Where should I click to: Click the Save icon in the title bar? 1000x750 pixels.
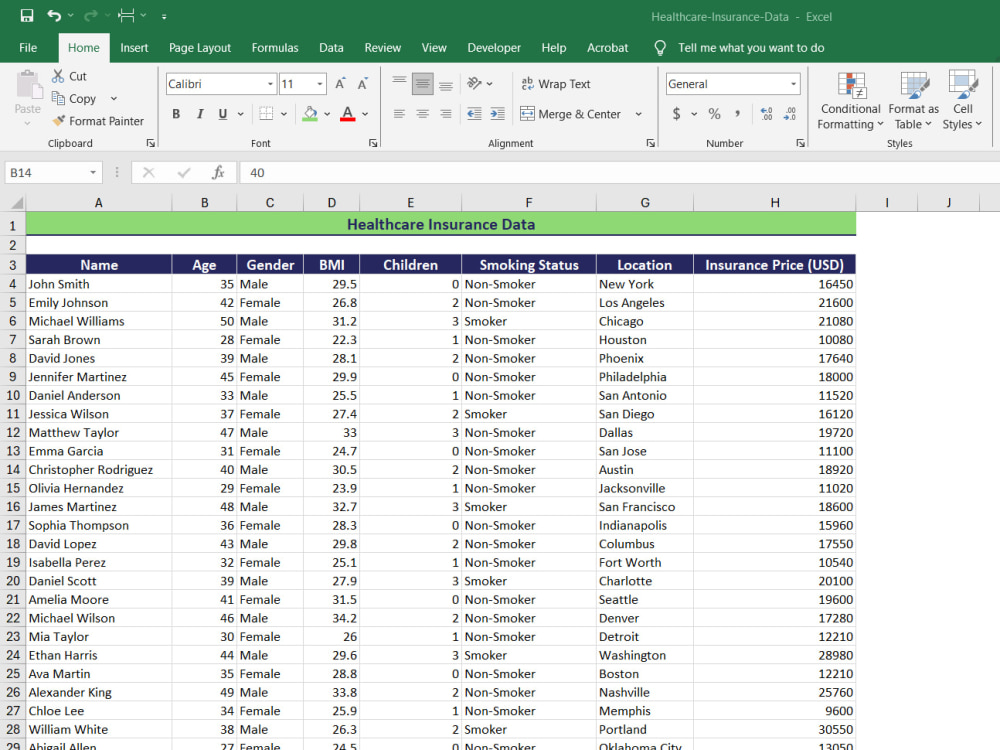(27, 16)
